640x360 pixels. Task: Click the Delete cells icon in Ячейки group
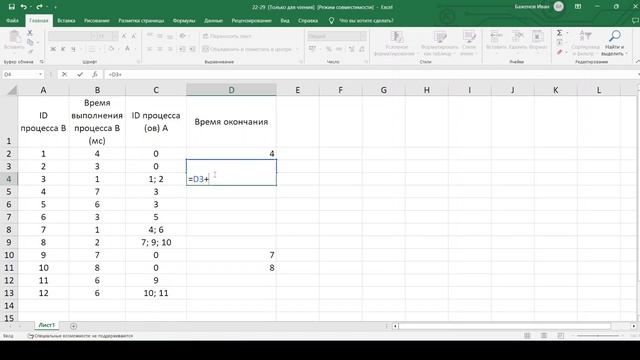click(518, 37)
